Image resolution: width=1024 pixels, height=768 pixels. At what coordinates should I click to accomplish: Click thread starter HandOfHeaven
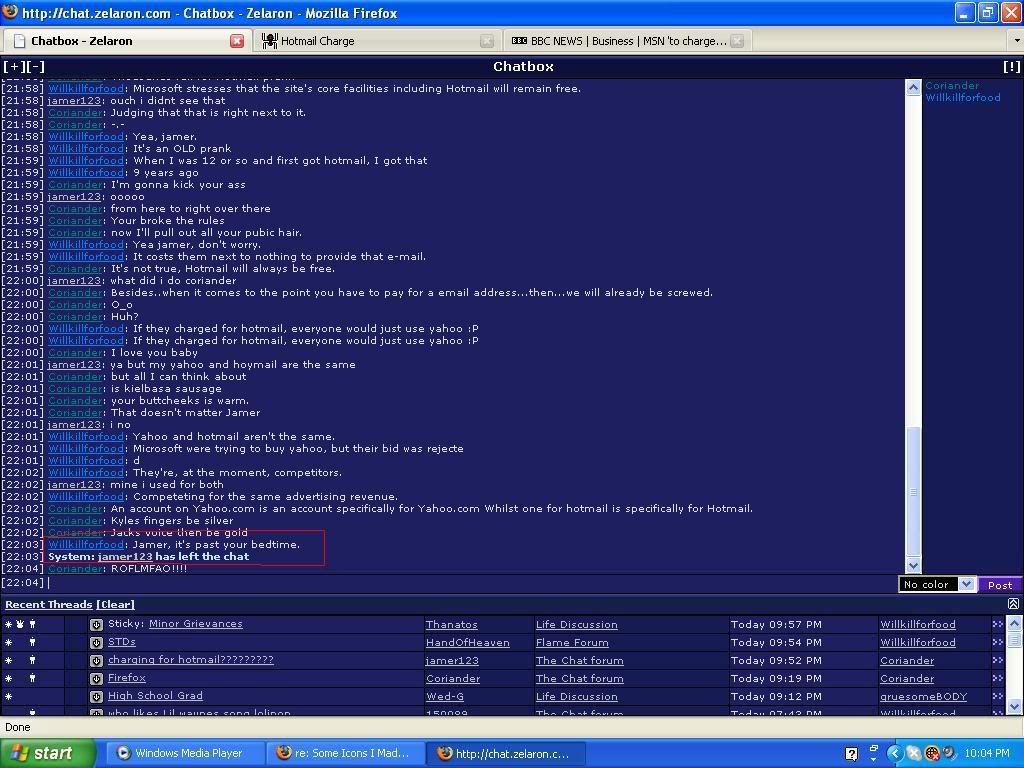coord(468,643)
